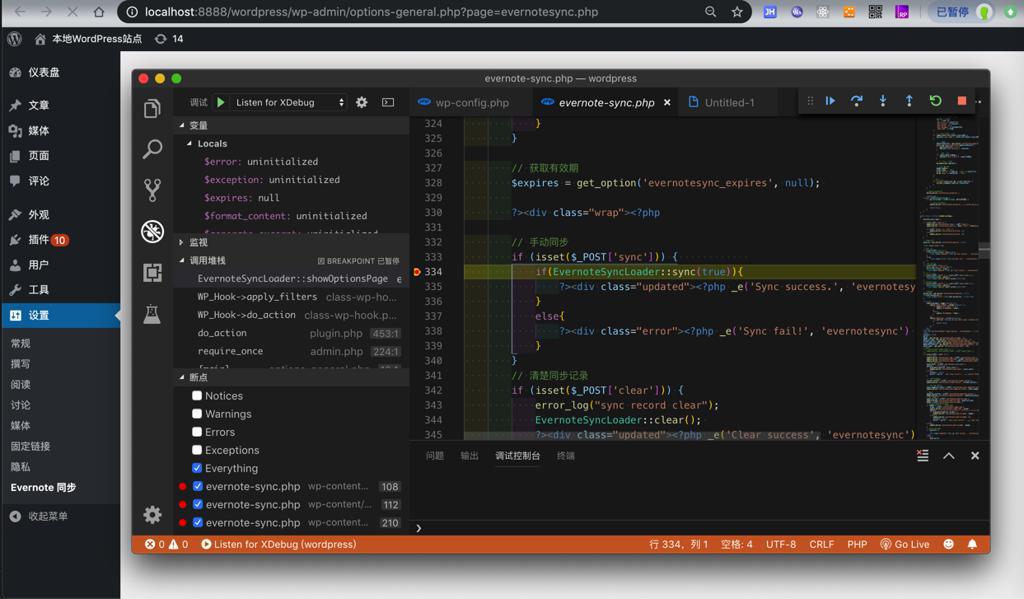
Task: Enable the Notices breakpoint checkbox
Action: [197, 396]
